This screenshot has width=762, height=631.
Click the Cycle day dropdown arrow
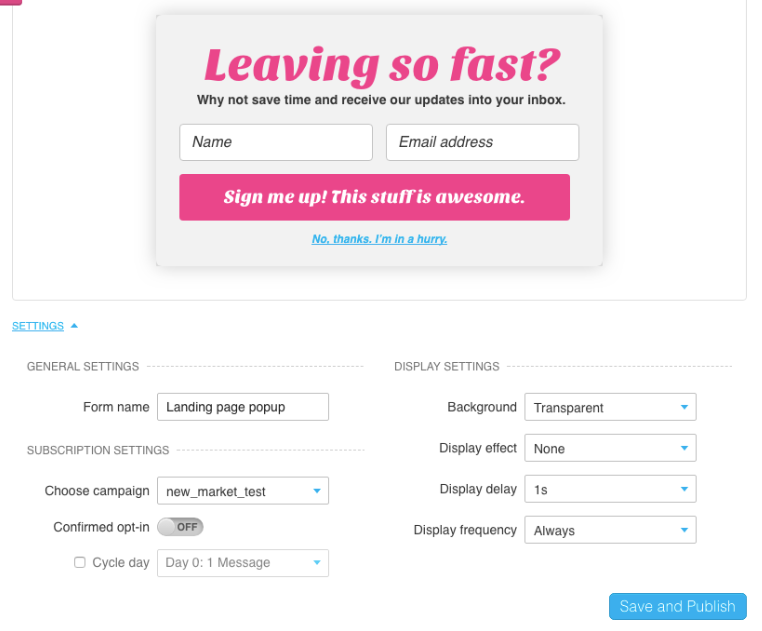pyautogui.click(x=317, y=562)
